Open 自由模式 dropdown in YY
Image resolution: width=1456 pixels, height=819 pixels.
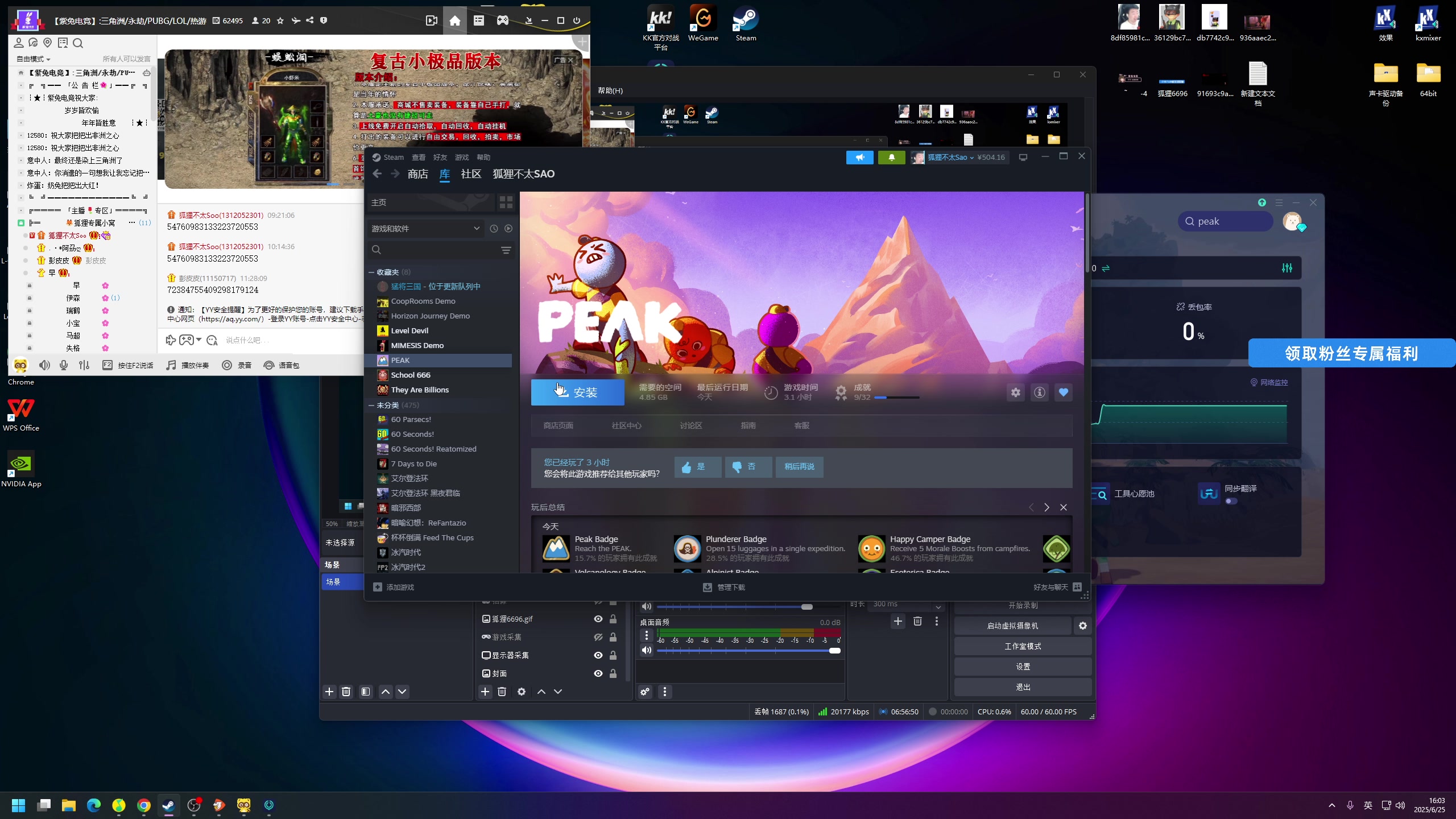(33, 59)
